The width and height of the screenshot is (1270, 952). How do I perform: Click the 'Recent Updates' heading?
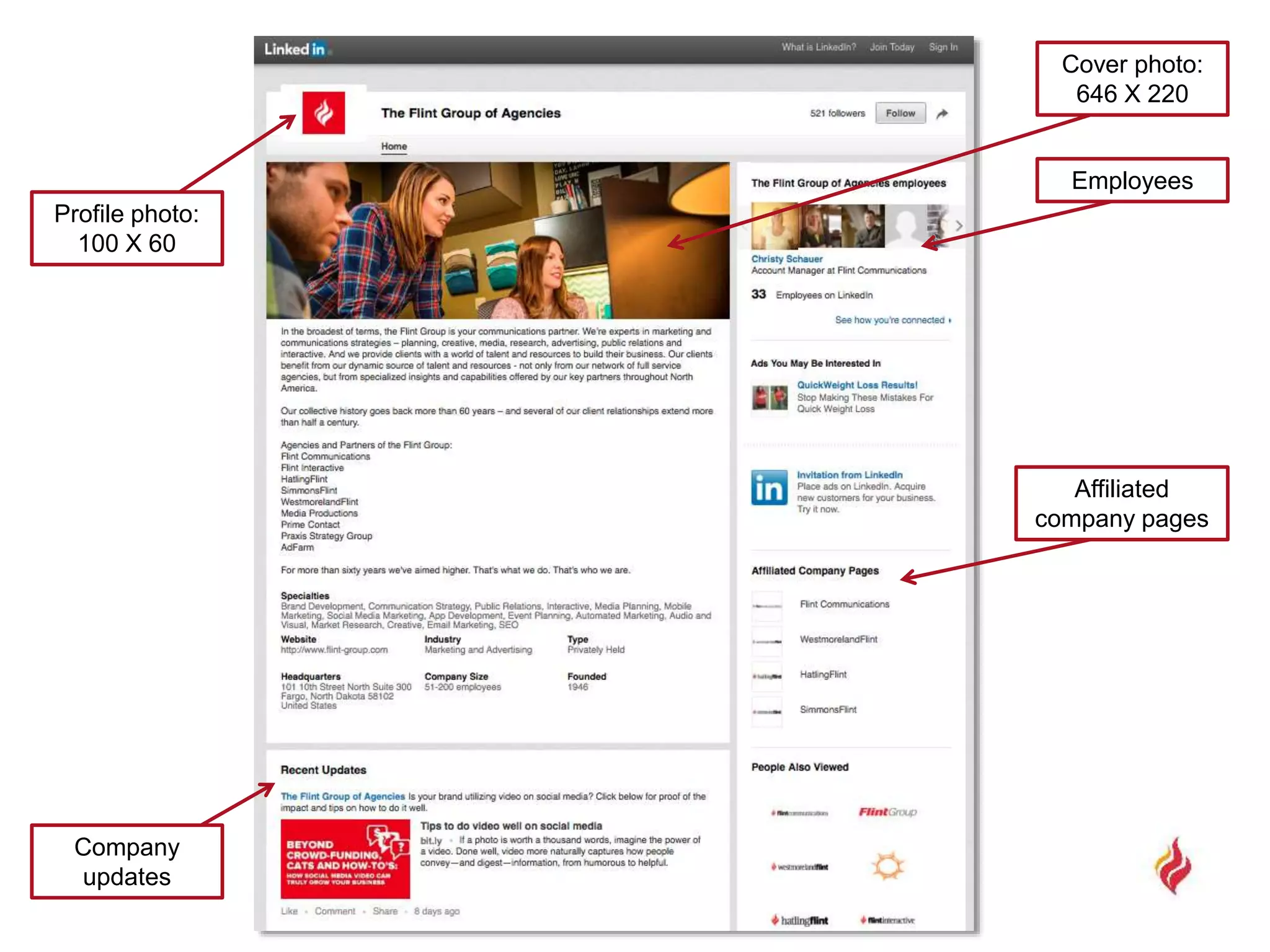(x=323, y=770)
